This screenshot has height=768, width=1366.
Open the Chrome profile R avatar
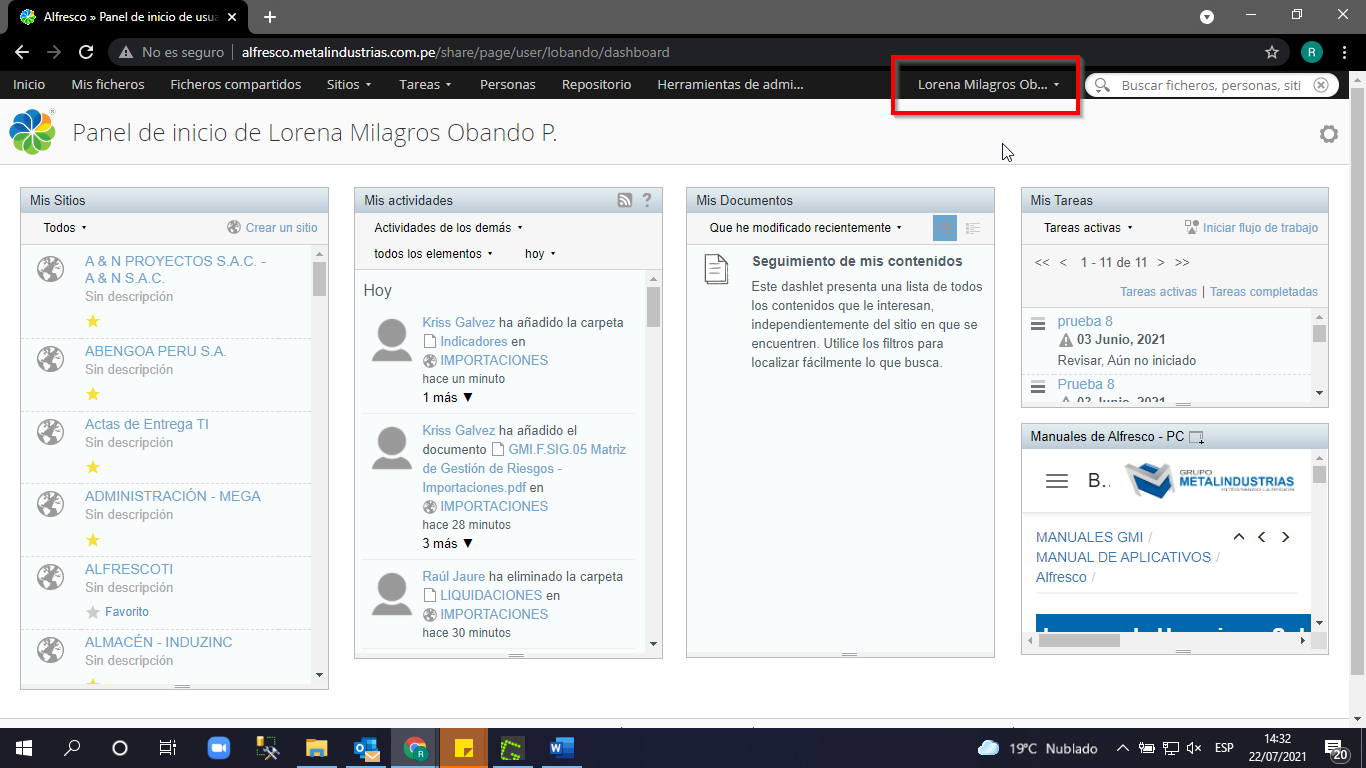click(1312, 52)
